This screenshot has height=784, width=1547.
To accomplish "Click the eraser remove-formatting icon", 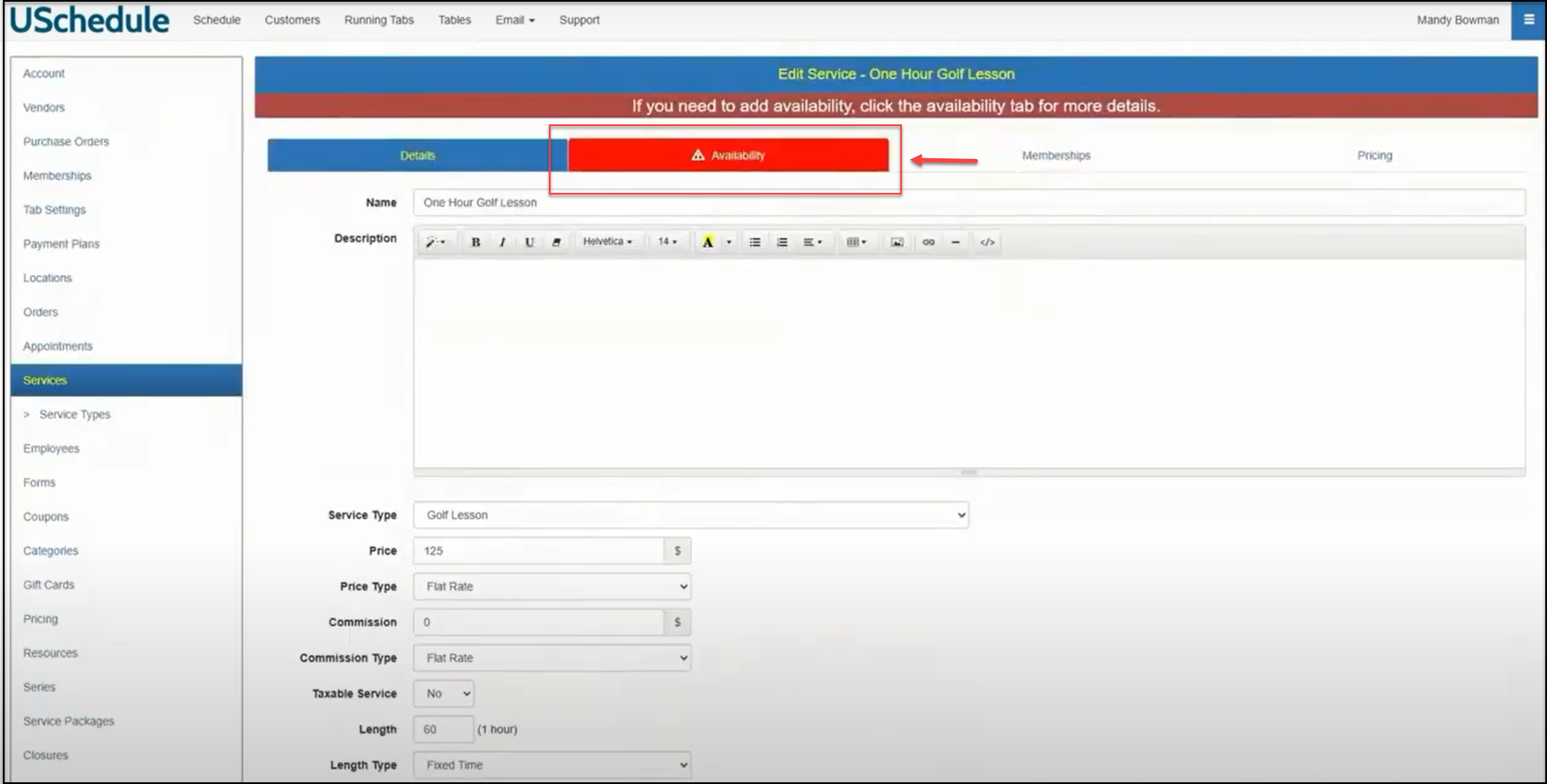I will pyautogui.click(x=556, y=242).
